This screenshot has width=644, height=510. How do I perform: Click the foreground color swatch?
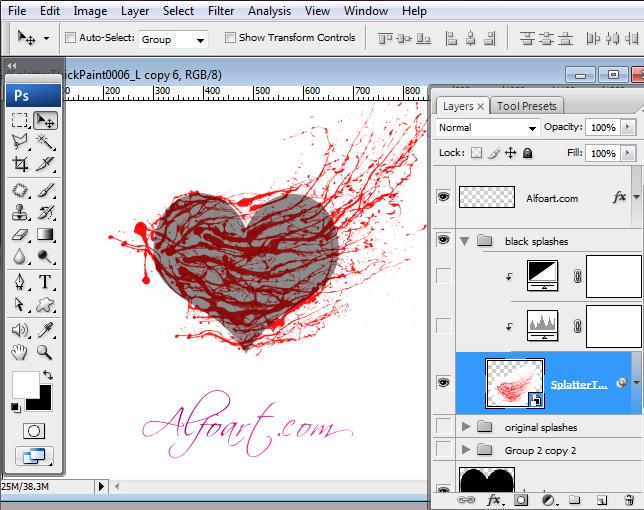23,384
